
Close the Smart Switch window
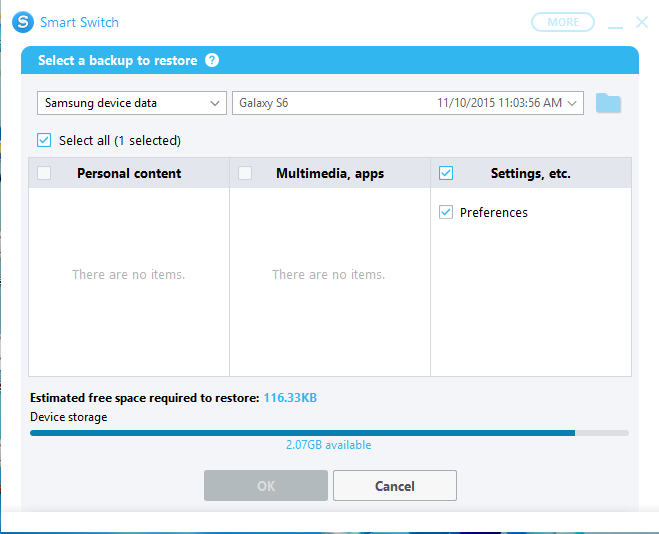click(x=642, y=22)
